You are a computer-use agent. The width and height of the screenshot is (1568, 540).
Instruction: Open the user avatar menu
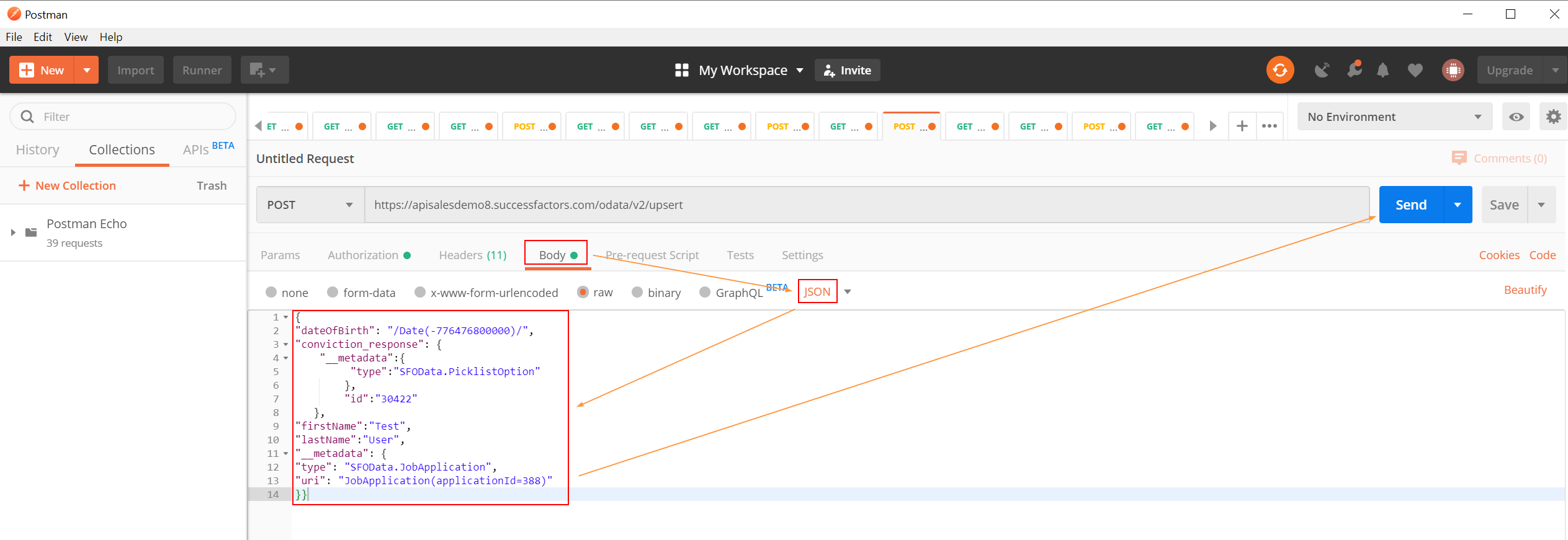1453,70
